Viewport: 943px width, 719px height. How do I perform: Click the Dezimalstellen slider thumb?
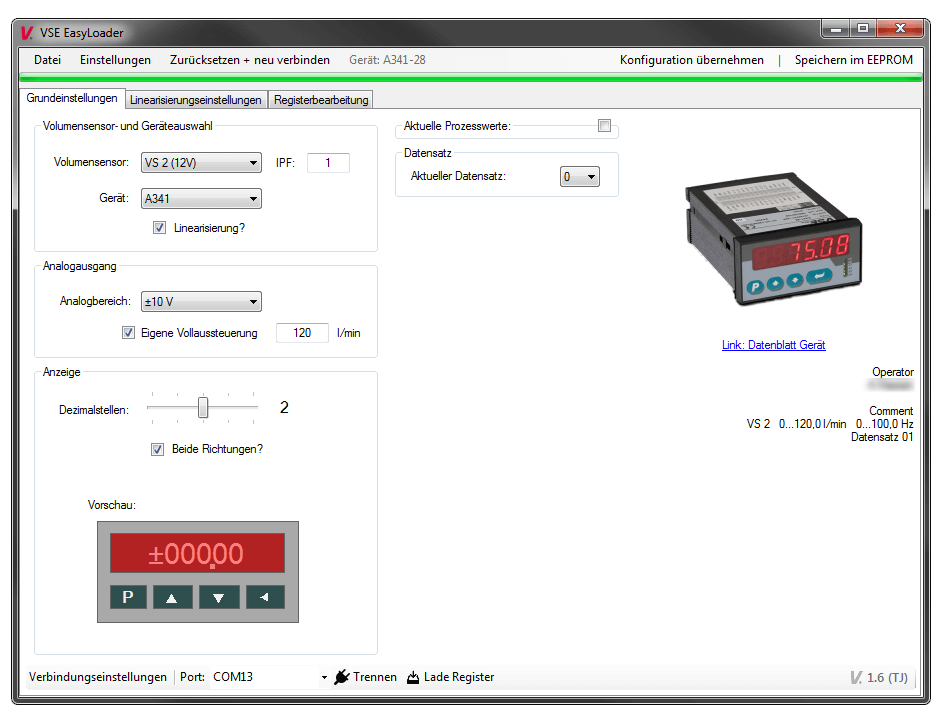(203, 407)
